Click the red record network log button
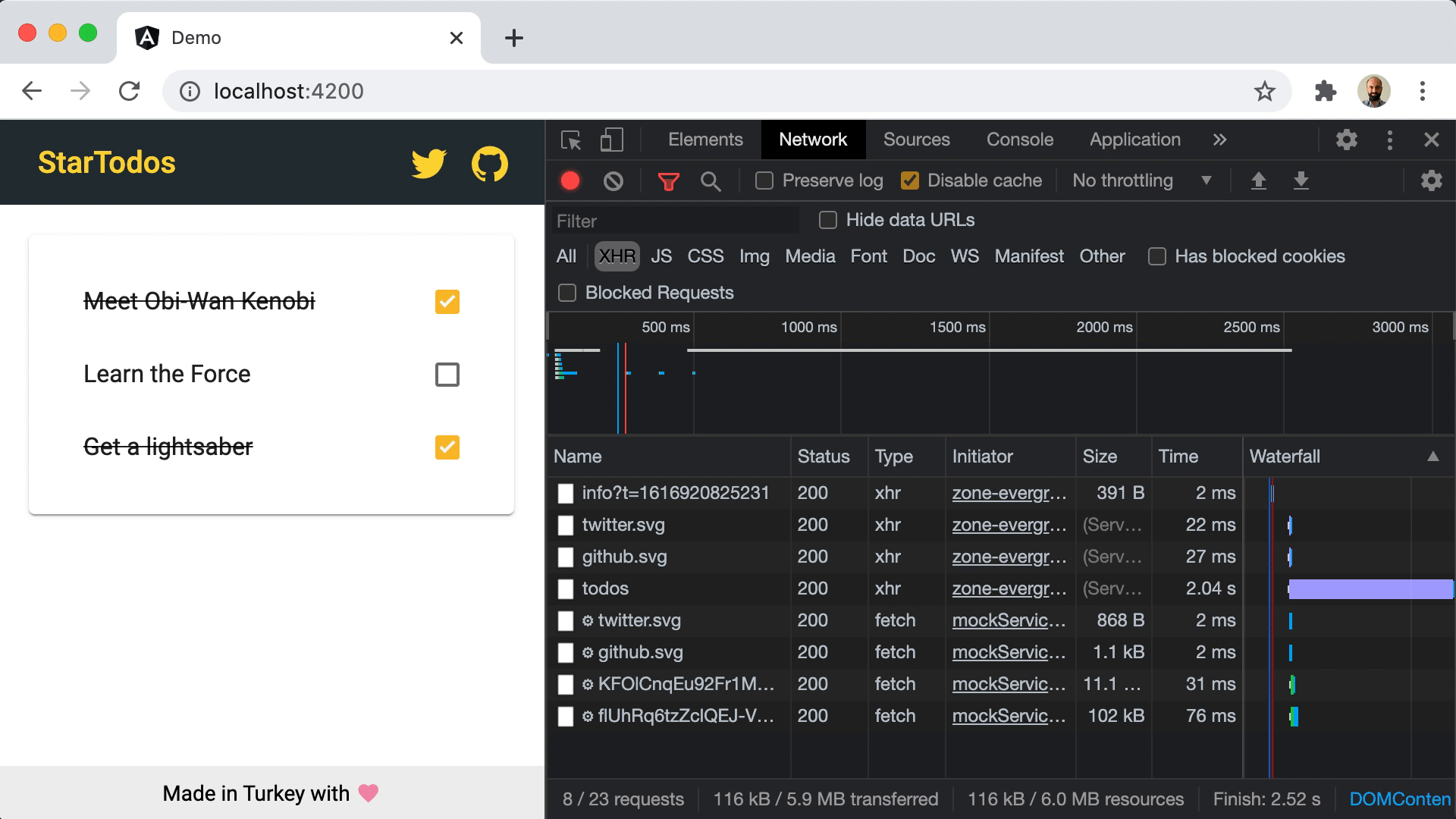The width and height of the screenshot is (1456, 819). click(570, 180)
